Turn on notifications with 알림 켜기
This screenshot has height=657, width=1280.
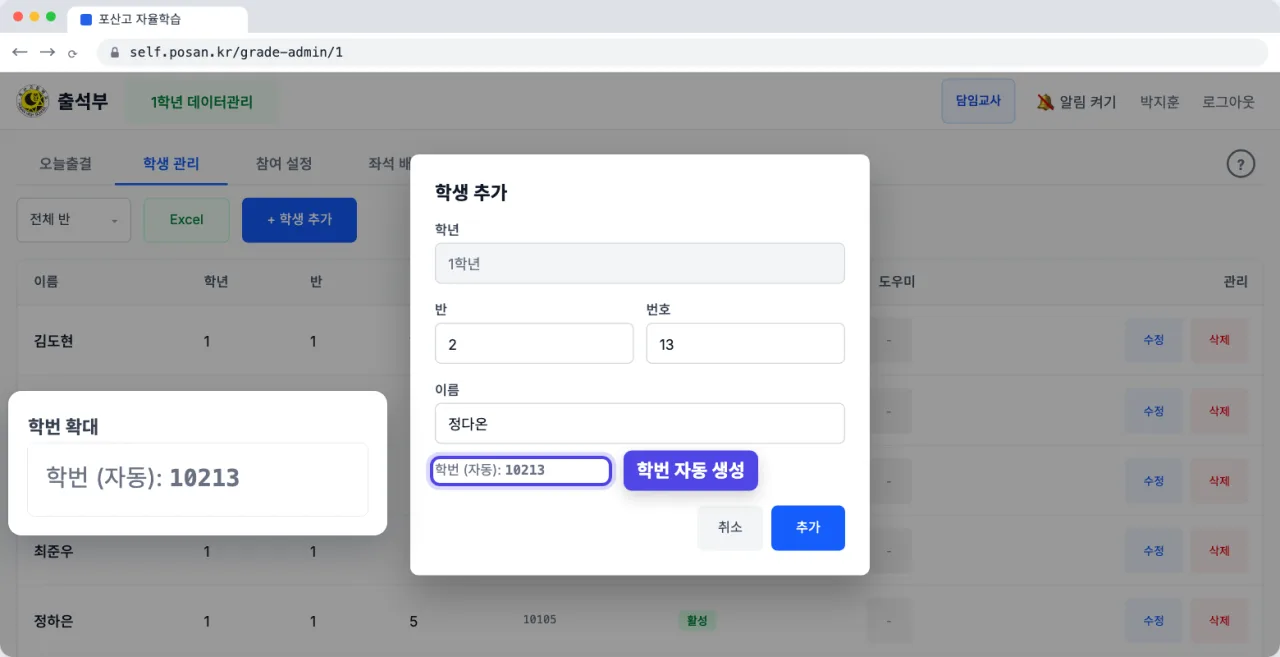tap(1076, 102)
